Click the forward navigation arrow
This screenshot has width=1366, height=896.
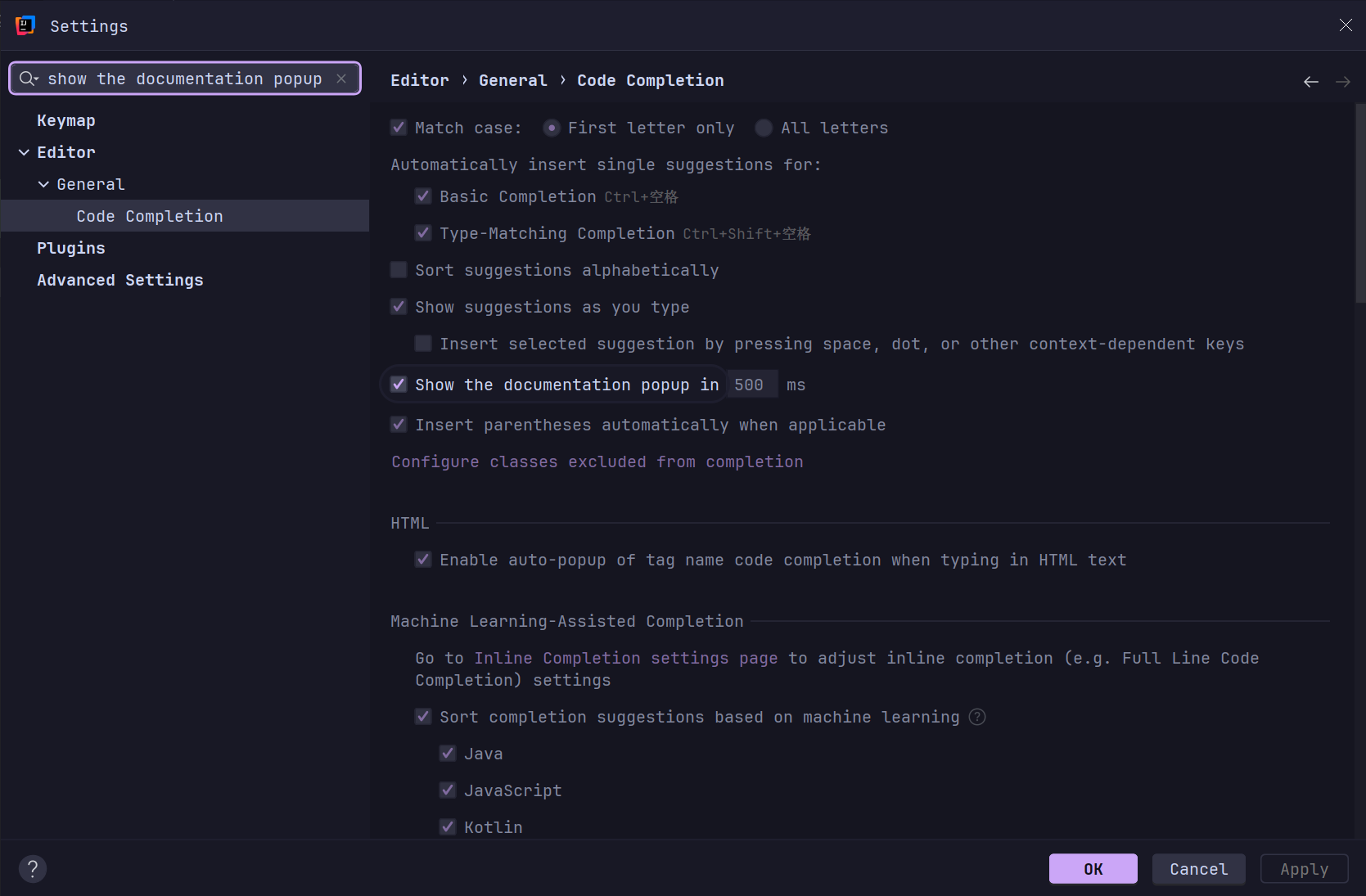1342,81
